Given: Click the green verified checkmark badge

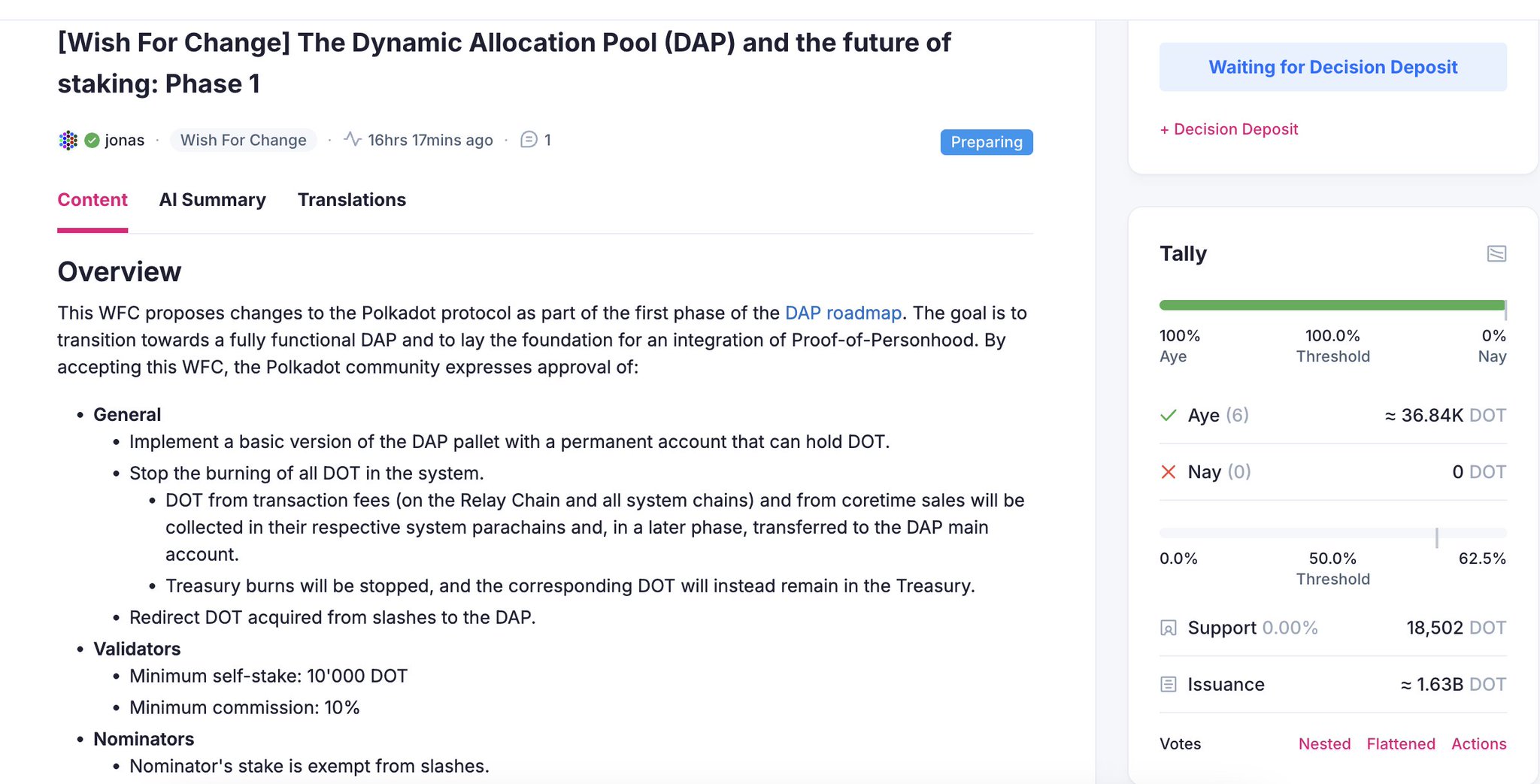Looking at the screenshot, I should click(92, 141).
